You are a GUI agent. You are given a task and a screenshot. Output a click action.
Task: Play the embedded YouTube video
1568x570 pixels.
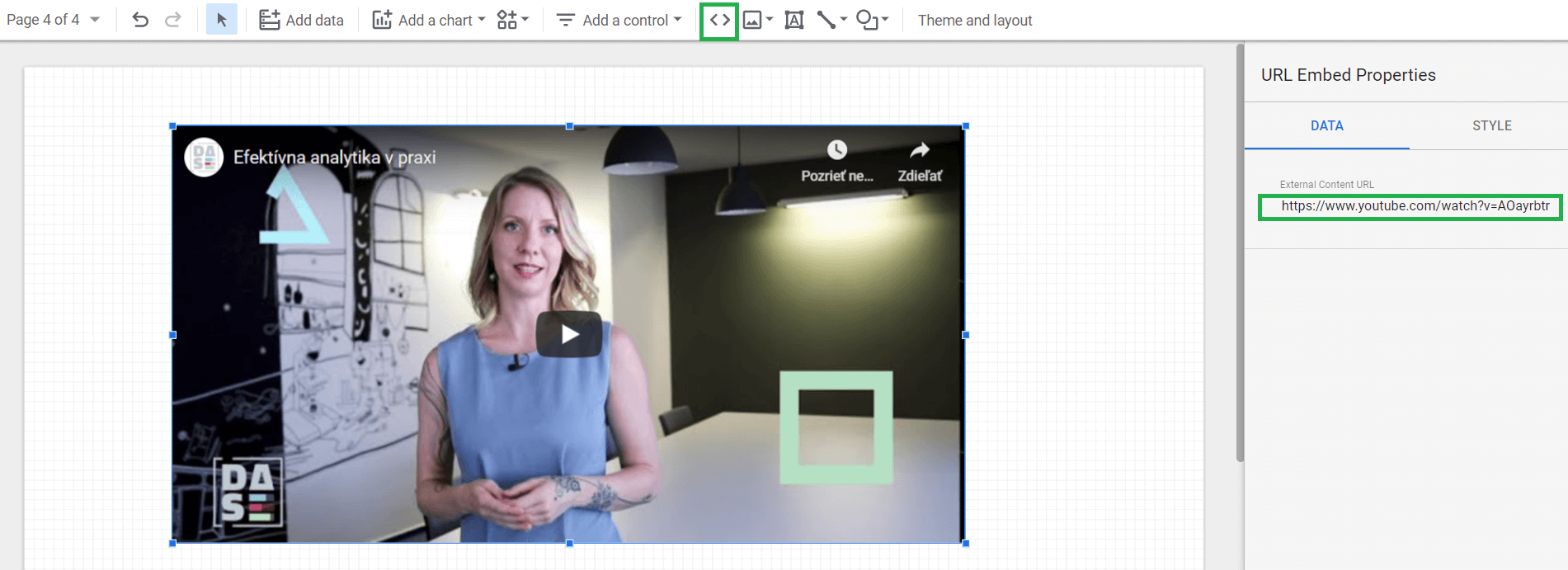pyautogui.click(x=569, y=334)
